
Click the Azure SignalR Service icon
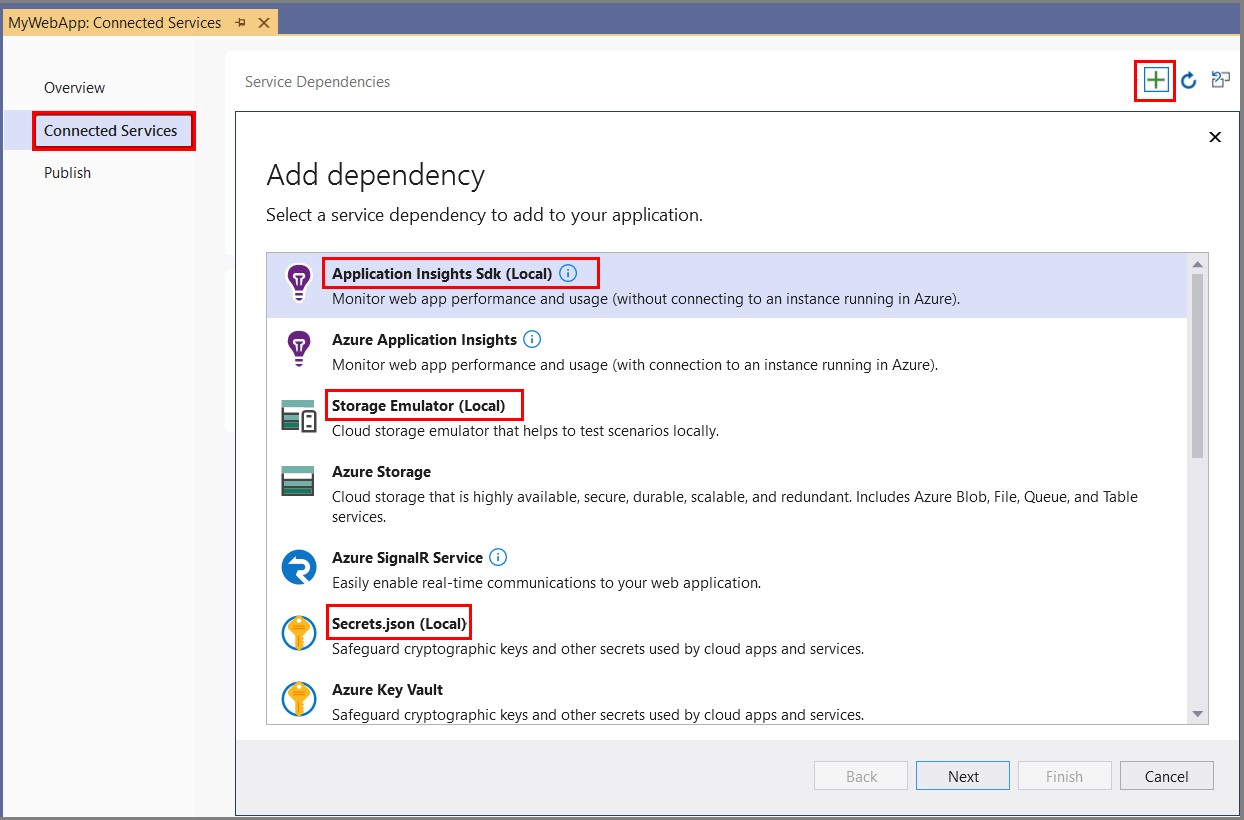(x=298, y=568)
